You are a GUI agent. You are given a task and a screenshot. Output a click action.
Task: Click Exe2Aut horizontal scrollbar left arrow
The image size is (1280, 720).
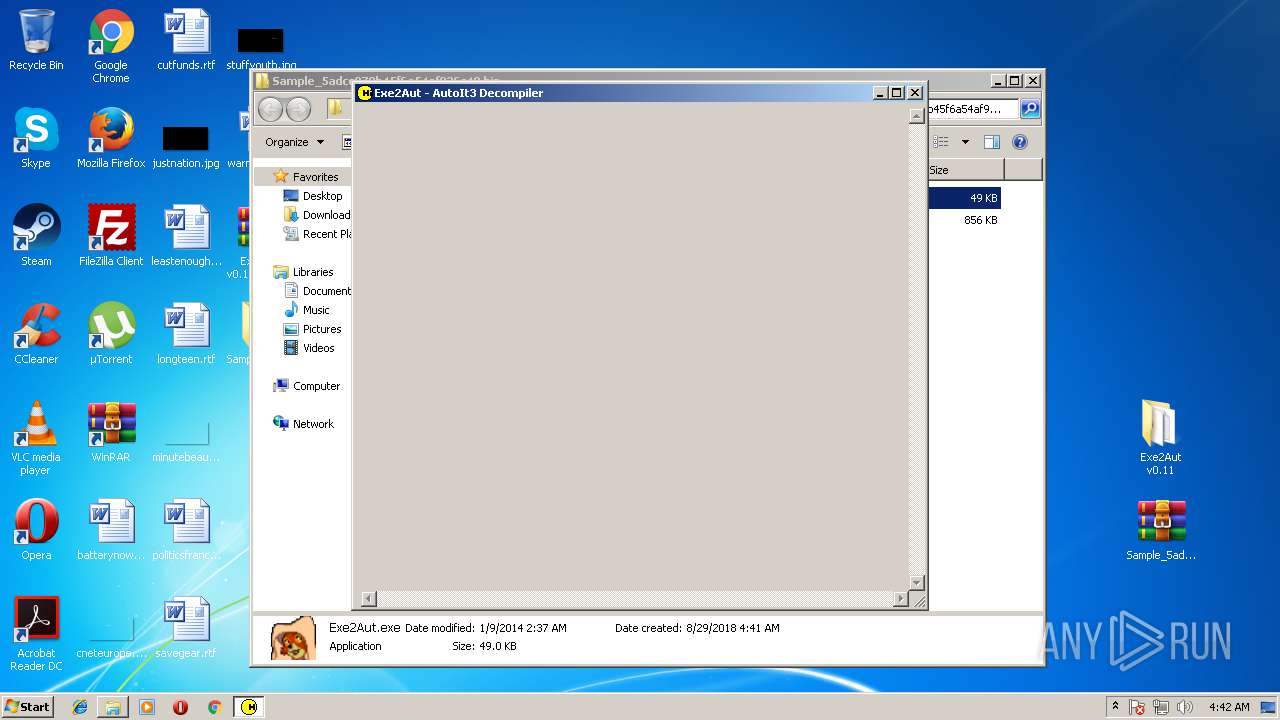(x=369, y=599)
